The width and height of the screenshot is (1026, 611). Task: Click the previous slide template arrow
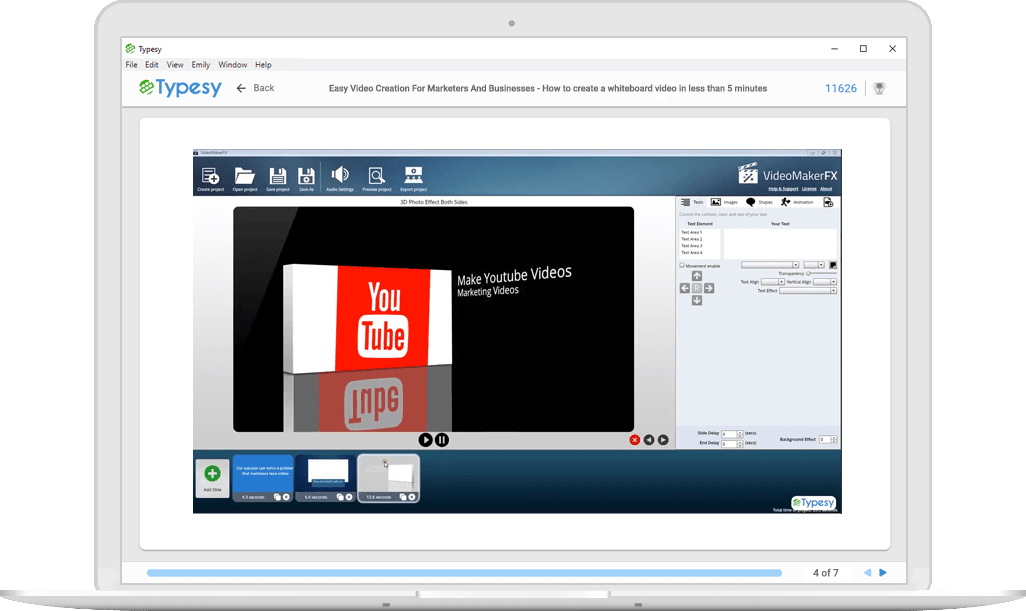pyautogui.click(x=648, y=440)
